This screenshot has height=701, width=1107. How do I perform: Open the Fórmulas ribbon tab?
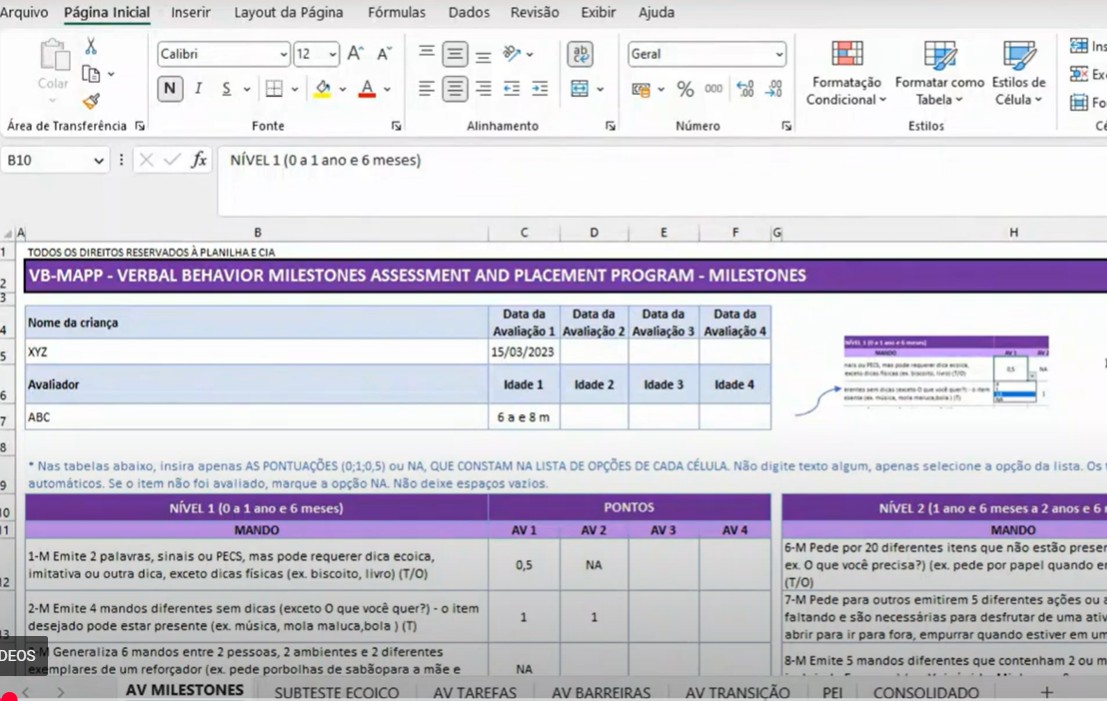pyautogui.click(x=396, y=13)
